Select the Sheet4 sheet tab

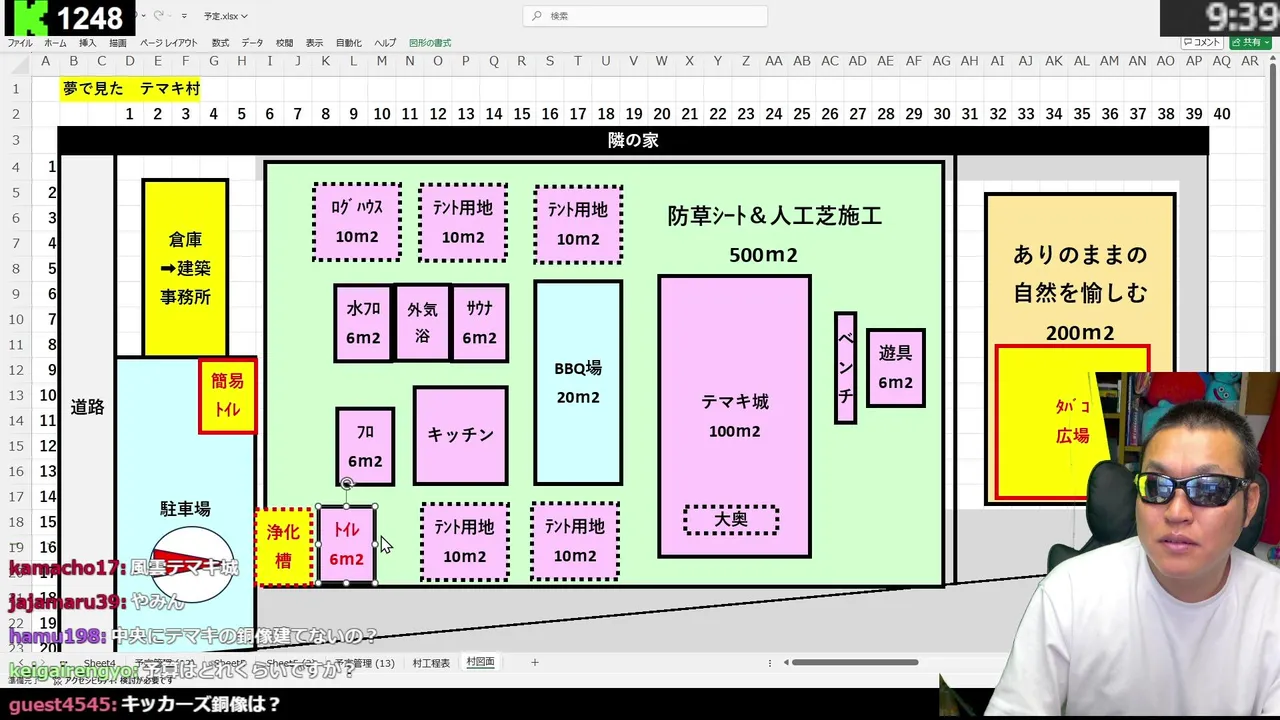[99, 663]
